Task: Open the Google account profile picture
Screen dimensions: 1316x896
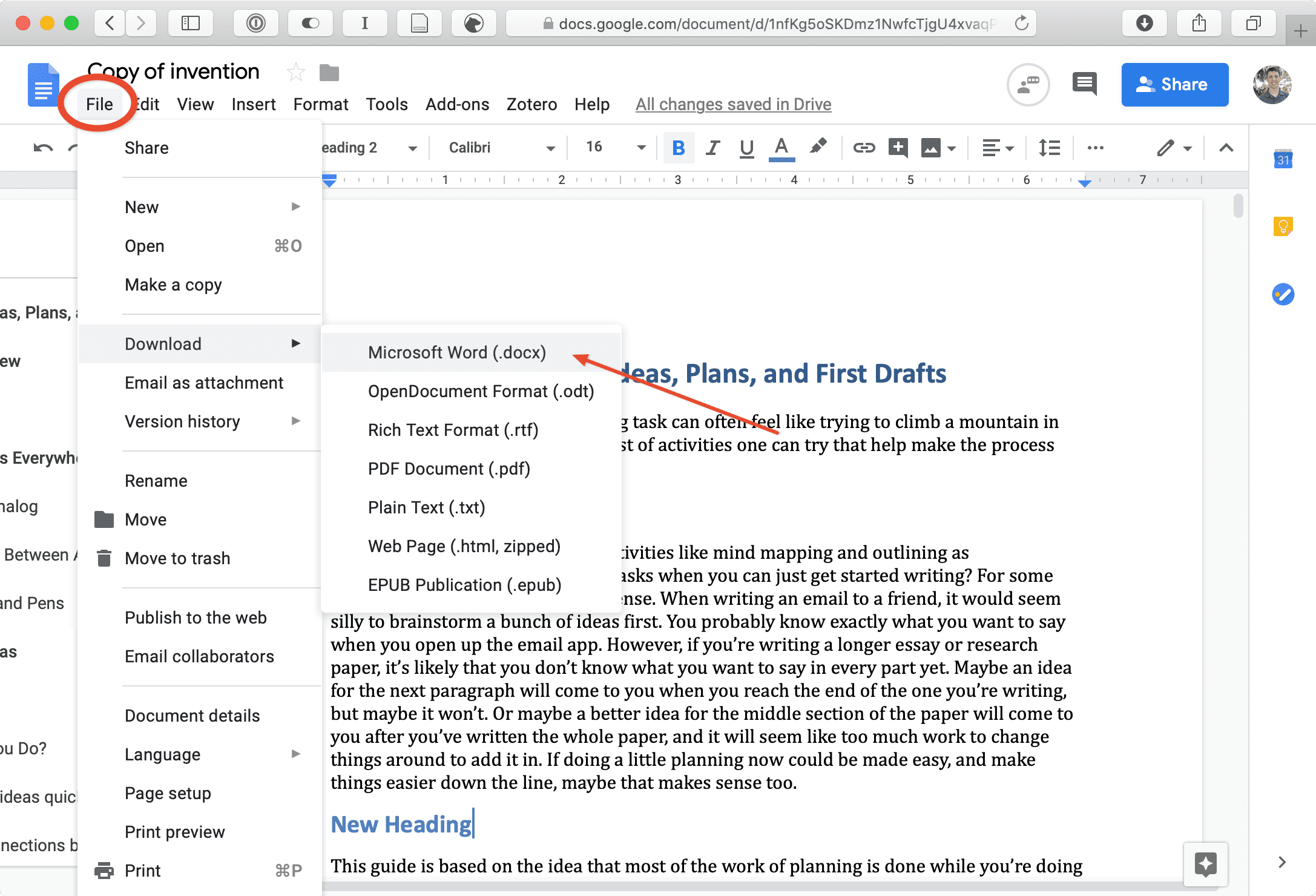Action: (x=1272, y=84)
